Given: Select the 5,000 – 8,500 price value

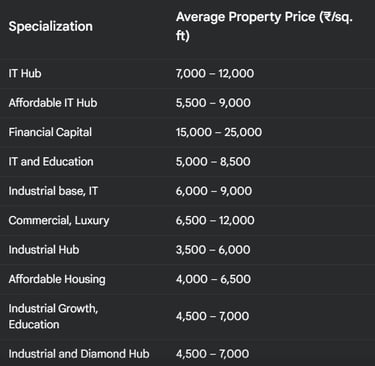Looking at the screenshot, I should [x=213, y=161].
